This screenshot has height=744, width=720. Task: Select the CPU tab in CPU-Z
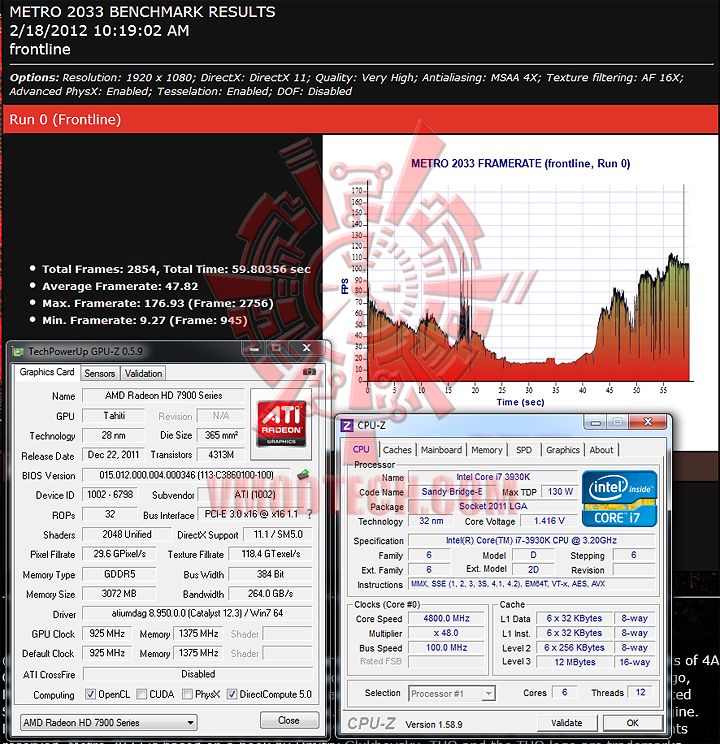coord(361,449)
